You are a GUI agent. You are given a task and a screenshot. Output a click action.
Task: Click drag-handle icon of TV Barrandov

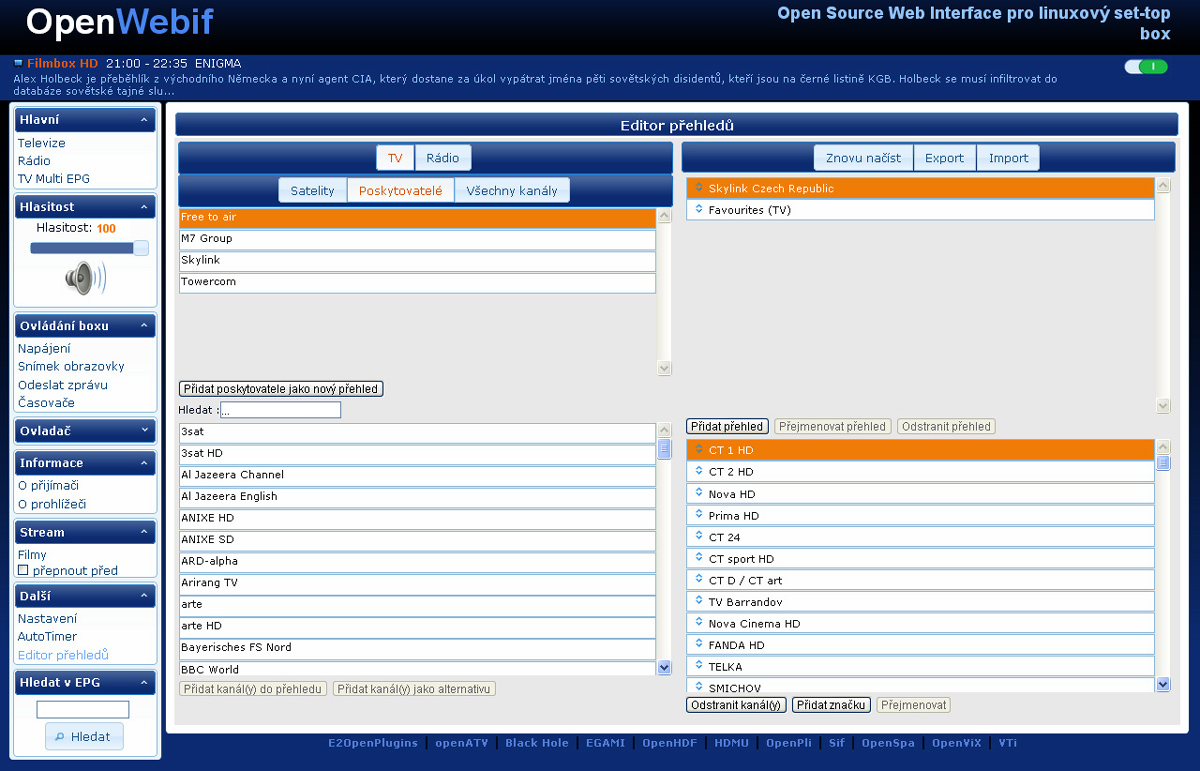click(699, 602)
